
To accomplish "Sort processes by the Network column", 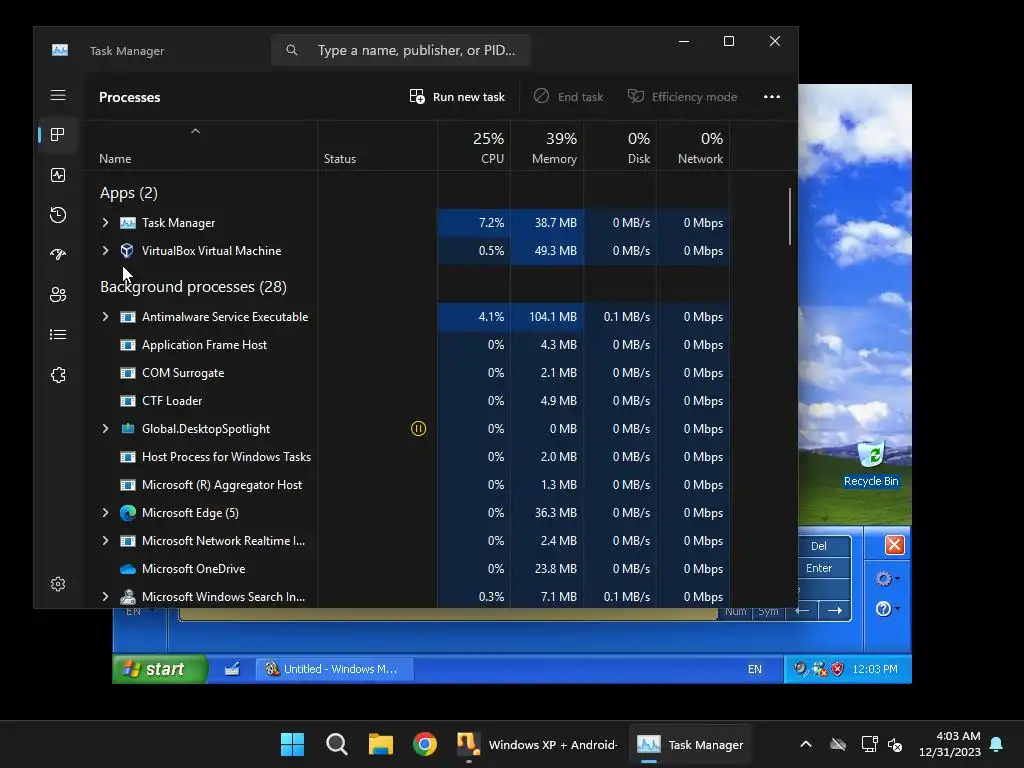I will 694,147.
